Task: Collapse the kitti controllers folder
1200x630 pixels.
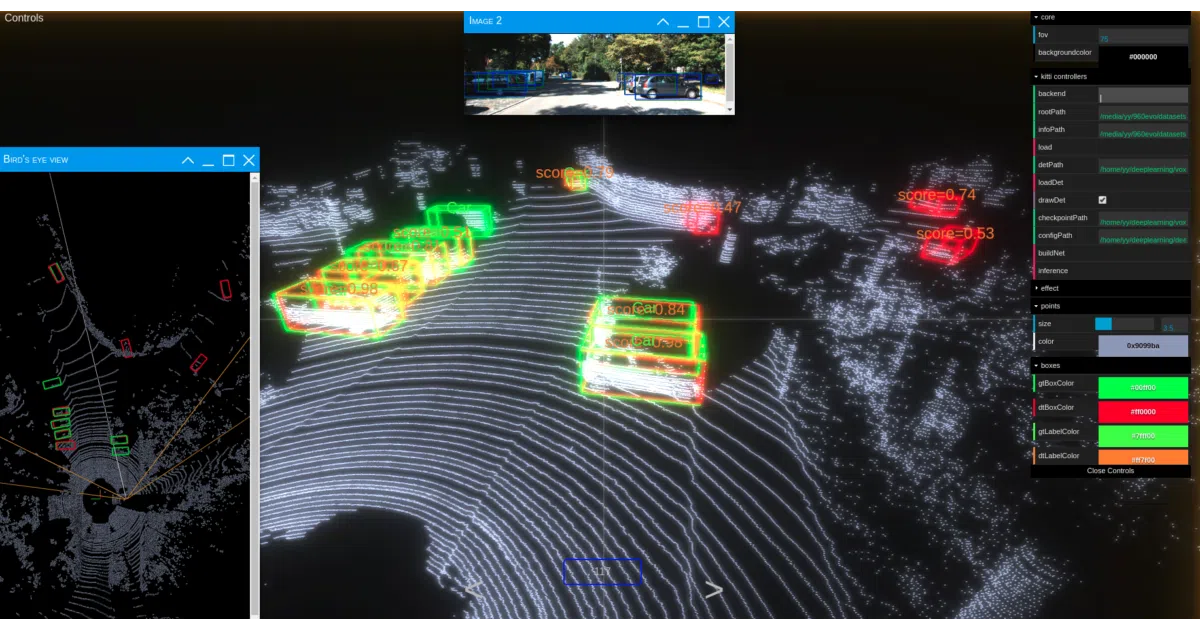Action: pos(1110,76)
